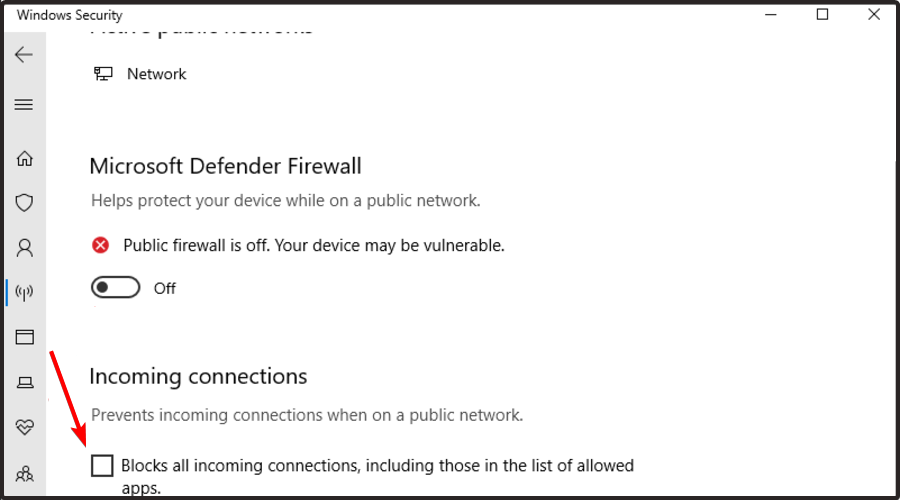Check the block all incoming connections checkbox
This screenshot has width=900, height=500.
click(102, 465)
